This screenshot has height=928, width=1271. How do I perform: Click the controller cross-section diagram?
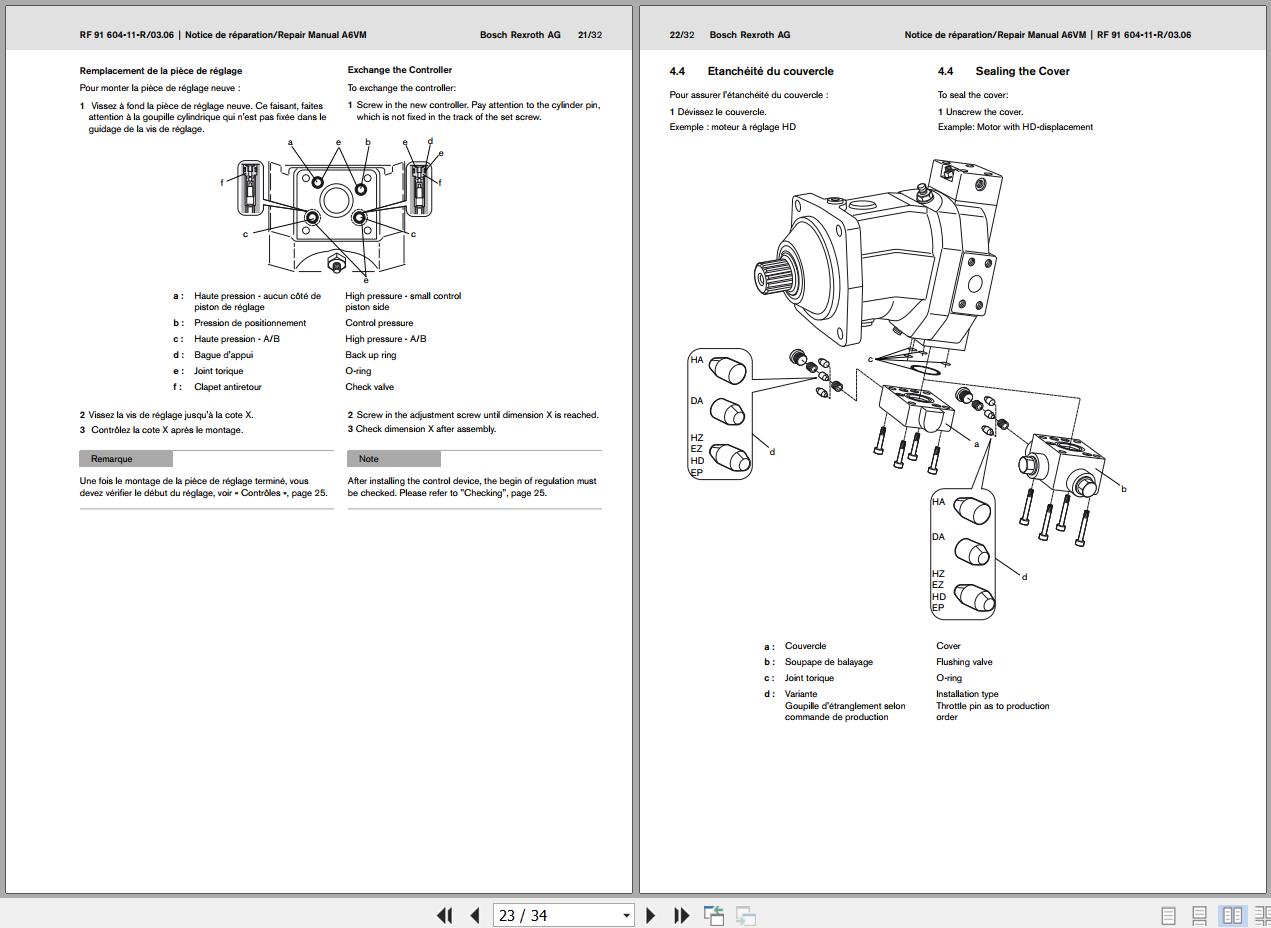point(332,211)
